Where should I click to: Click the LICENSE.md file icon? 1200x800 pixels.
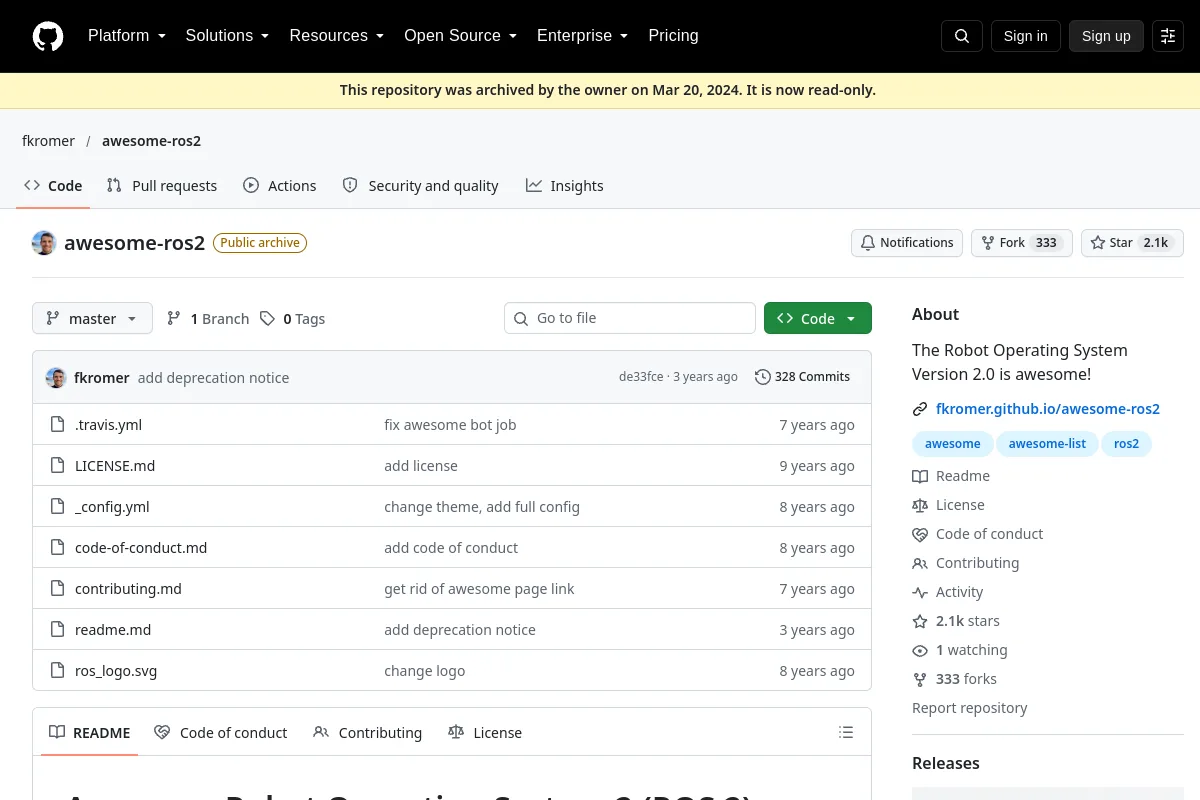(x=58, y=466)
